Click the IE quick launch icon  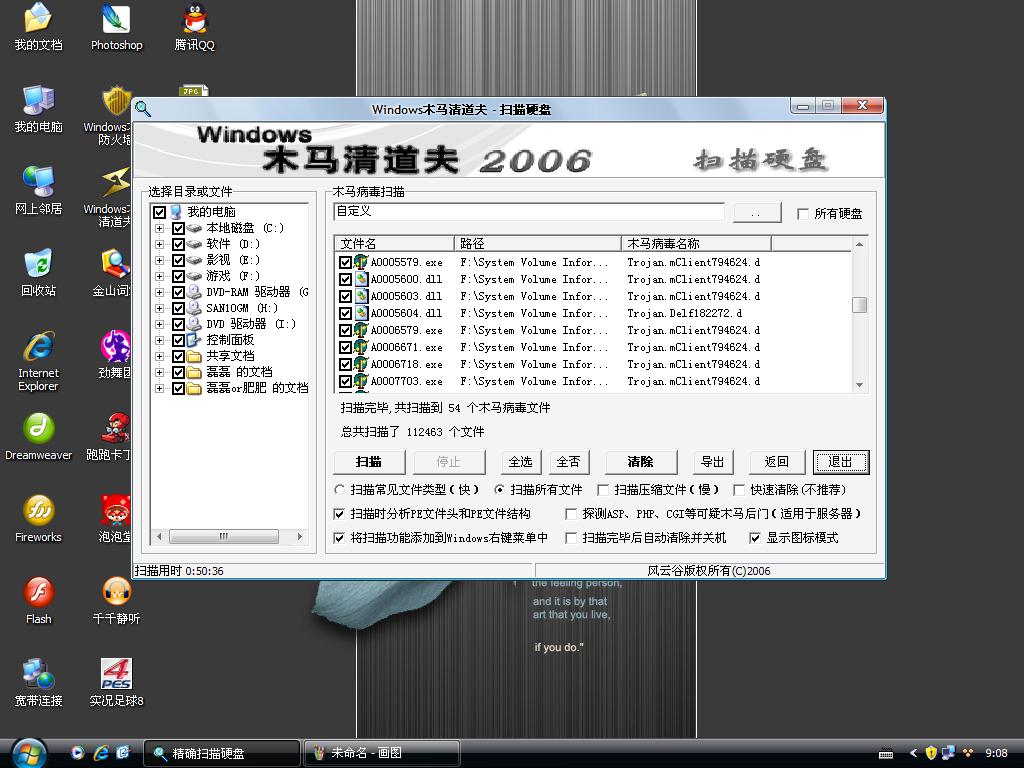tap(101, 753)
